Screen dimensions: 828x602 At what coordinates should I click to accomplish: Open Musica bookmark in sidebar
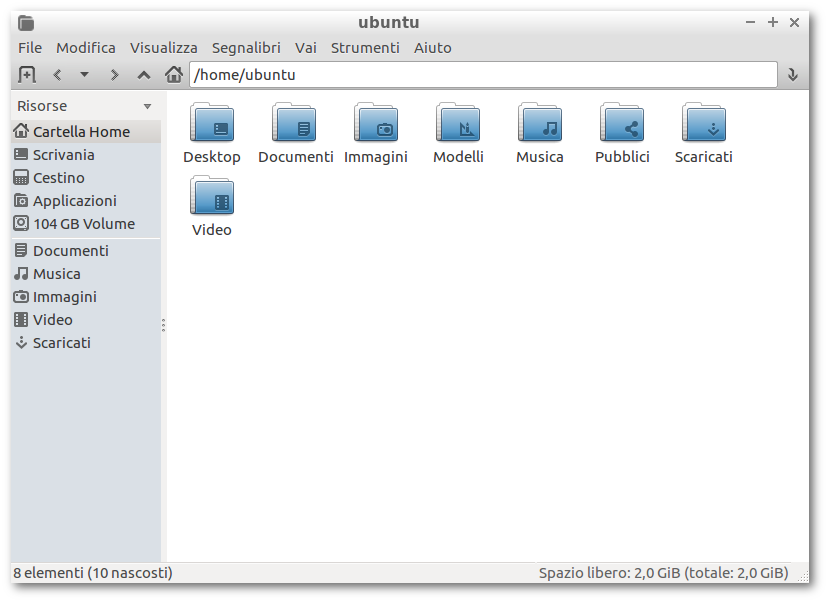86,274
